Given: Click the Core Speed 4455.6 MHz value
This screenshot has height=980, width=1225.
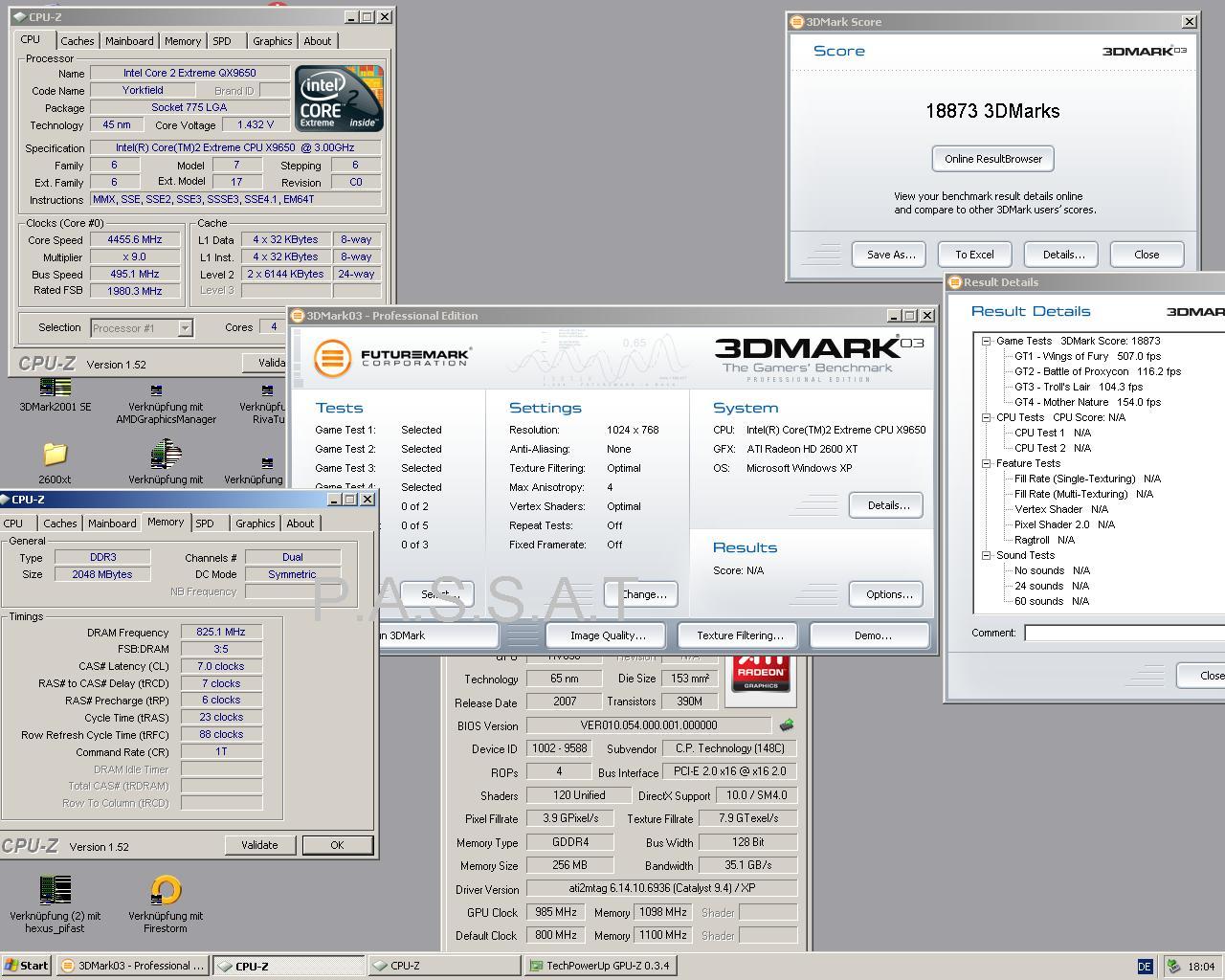Looking at the screenshot, I should (x=135, y=240).
